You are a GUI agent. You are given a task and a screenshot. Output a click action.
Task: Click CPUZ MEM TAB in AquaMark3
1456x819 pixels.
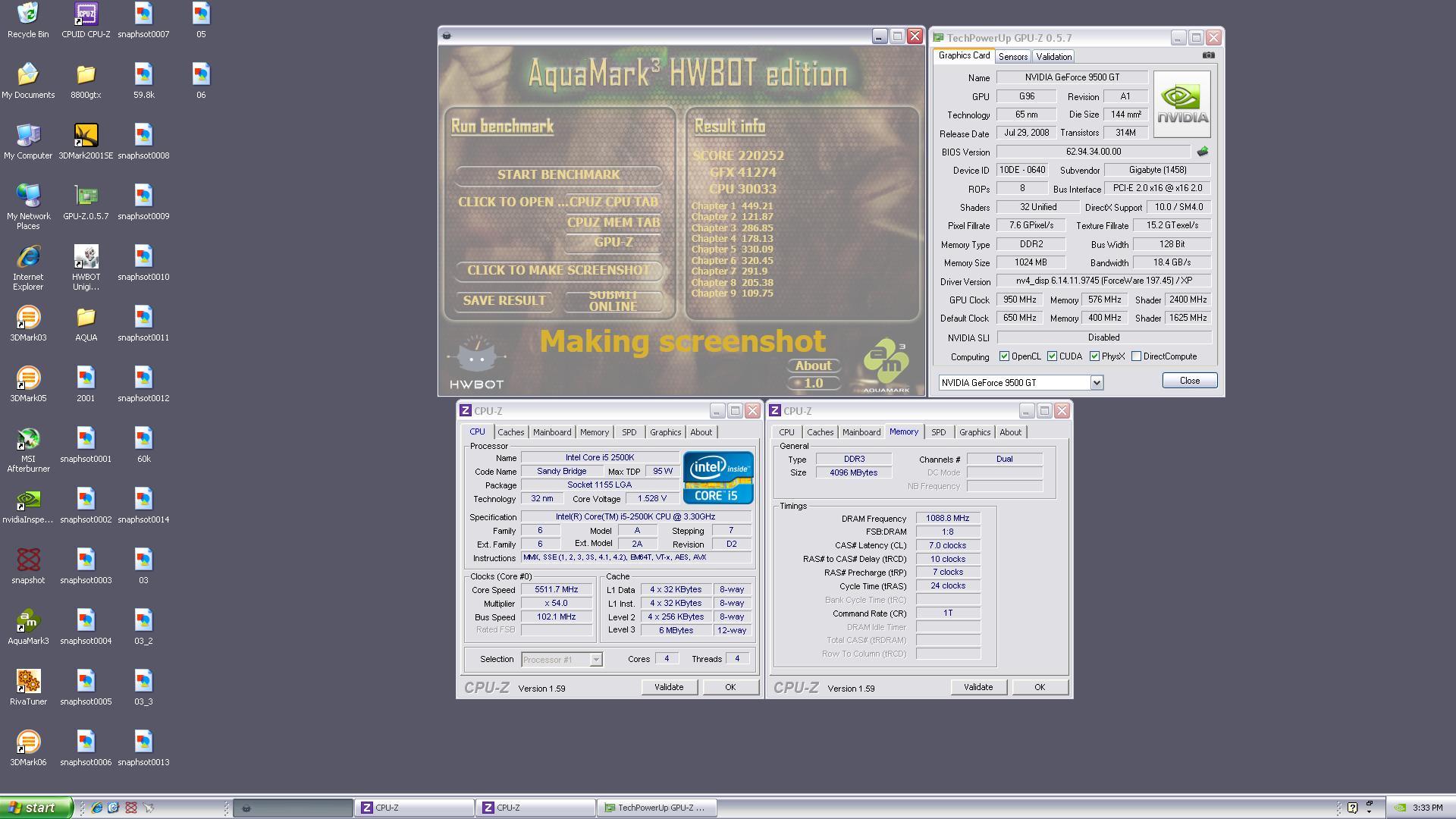pyautogui.click(x=613, y=223)
